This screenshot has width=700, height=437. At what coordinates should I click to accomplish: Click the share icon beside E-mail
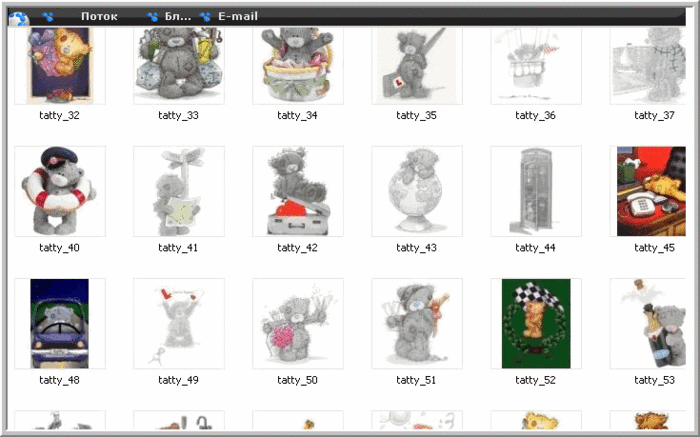(205, 17)
